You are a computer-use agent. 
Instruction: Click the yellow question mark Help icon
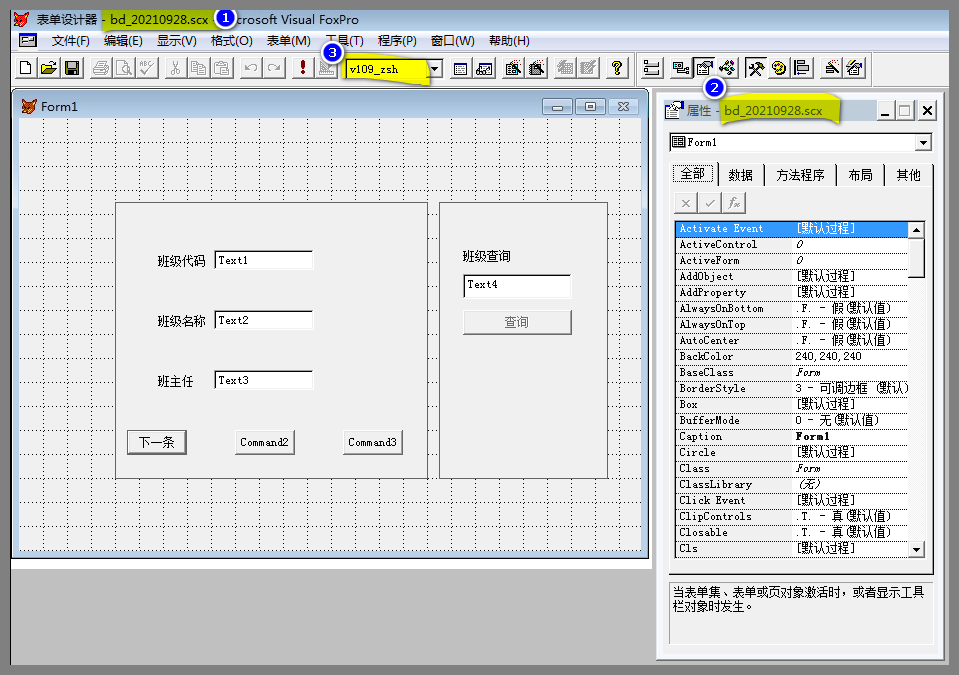click(617, 68)
